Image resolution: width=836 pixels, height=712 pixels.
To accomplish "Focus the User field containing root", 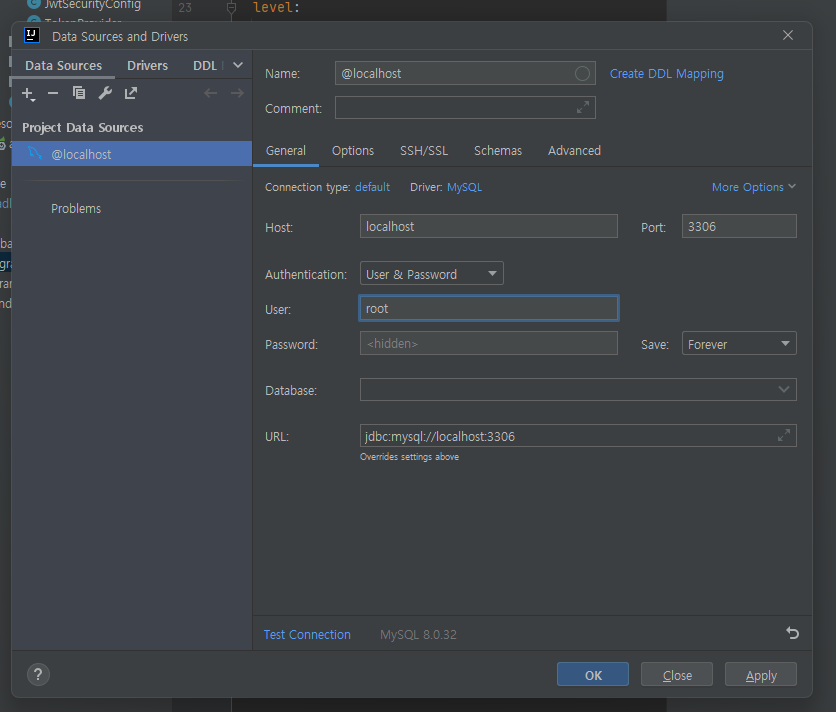I will point(489,308).
